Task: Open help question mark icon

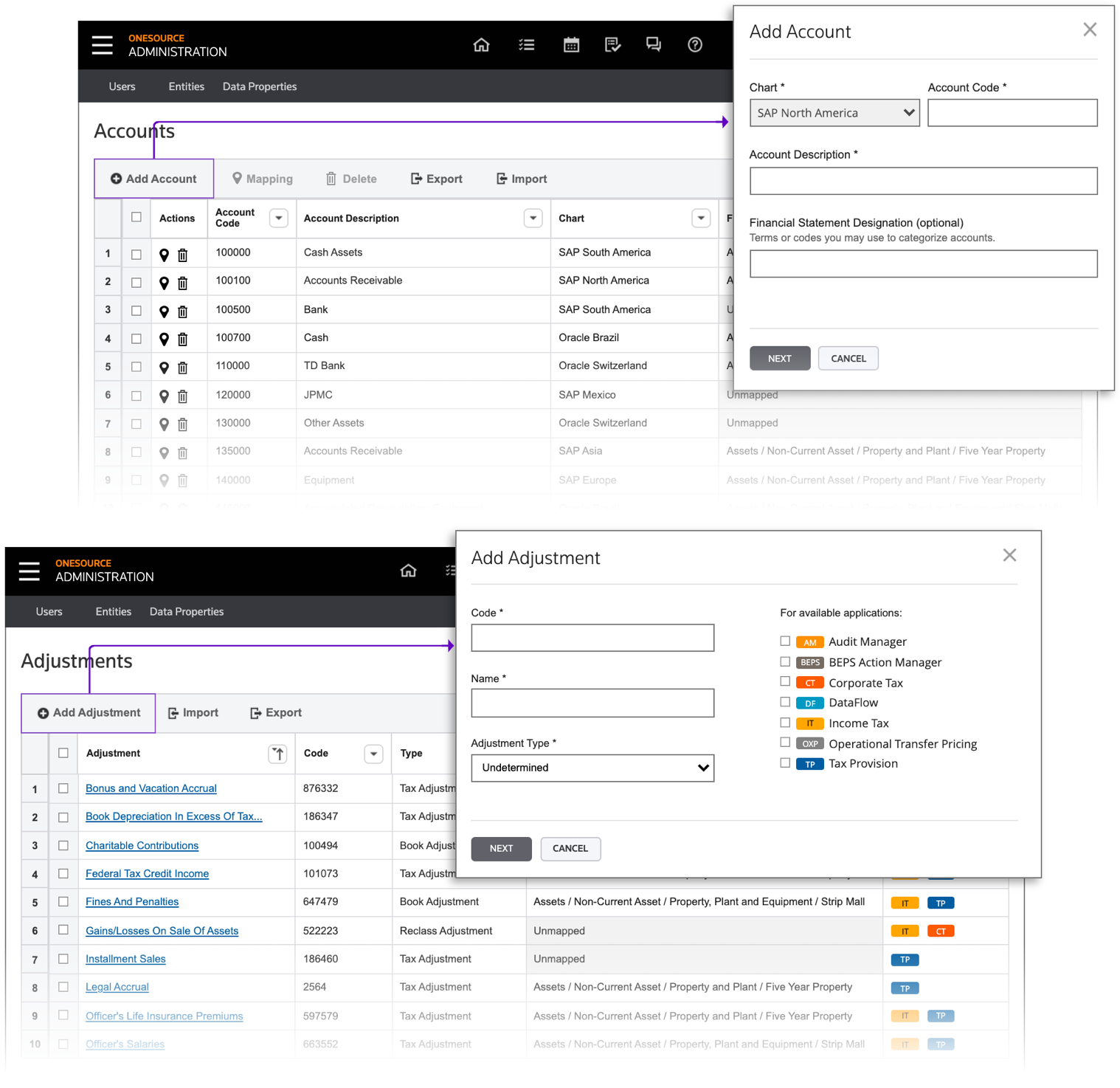Action: click(x=695, y=45)
